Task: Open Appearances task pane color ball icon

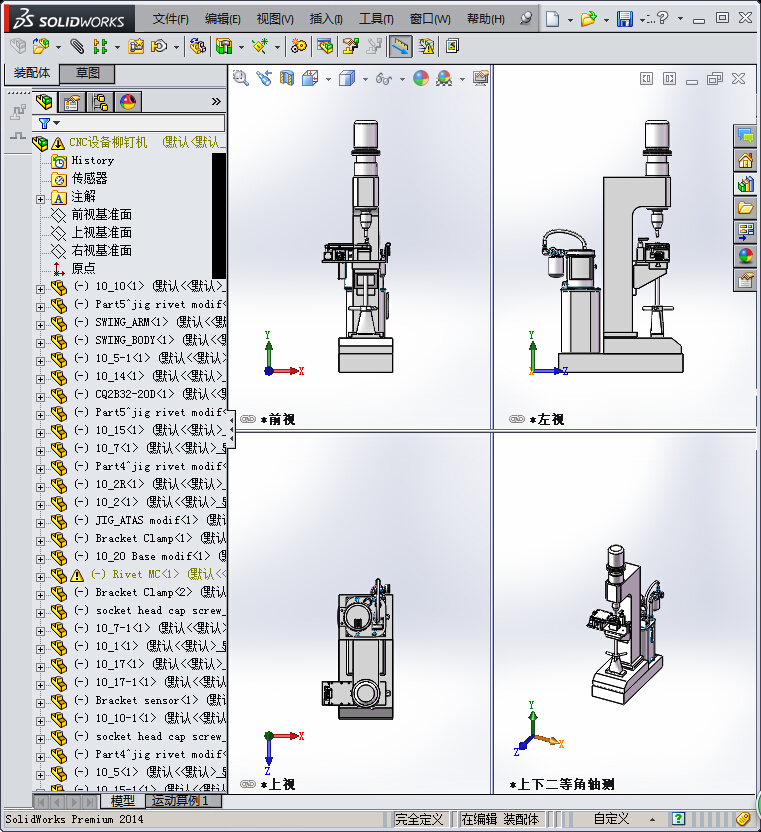Action: (x=745, y=256)
